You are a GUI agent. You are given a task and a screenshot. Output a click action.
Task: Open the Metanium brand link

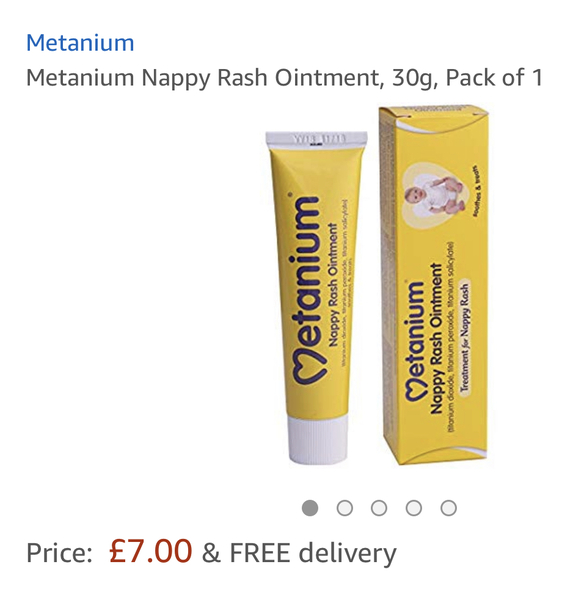click(x=80, y=42)
